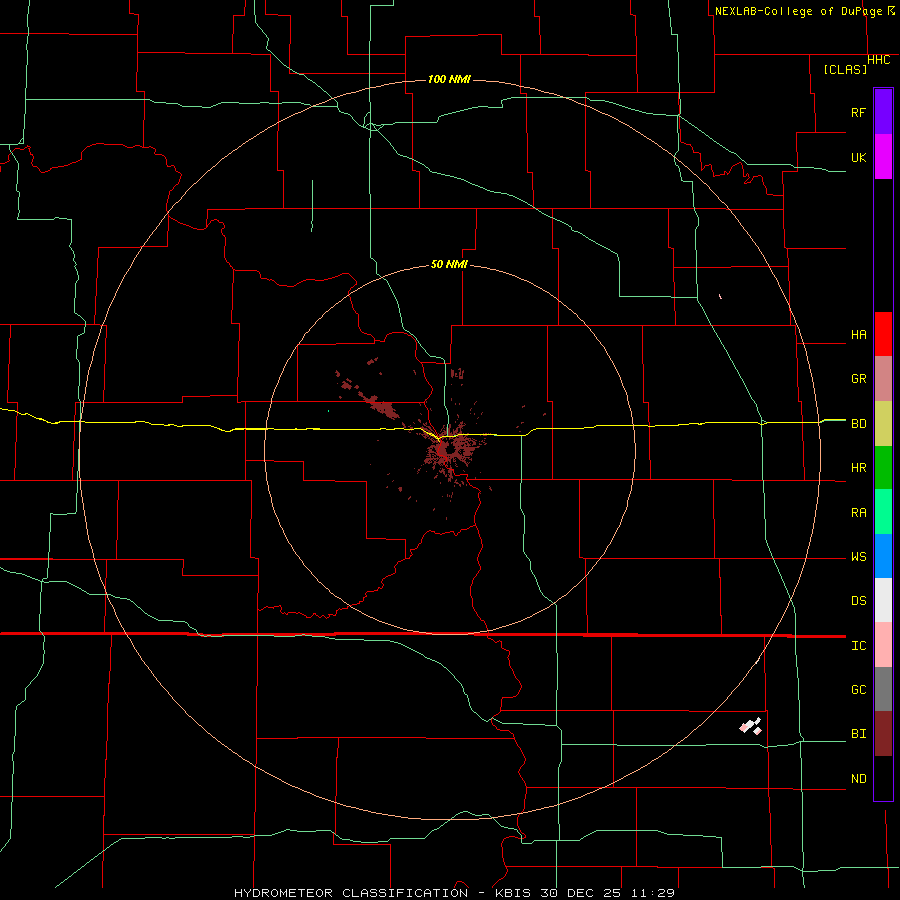Click the UK magenta legend swatch
900x900 pixels.
pos(883,157)
